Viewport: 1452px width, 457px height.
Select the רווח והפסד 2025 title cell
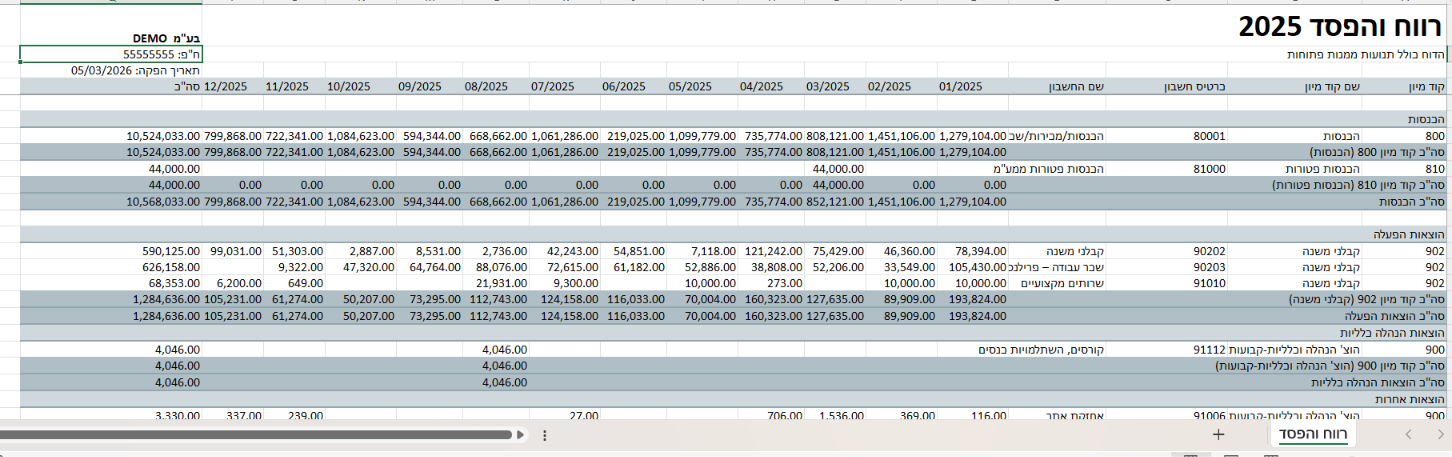tap(1340, 26)
